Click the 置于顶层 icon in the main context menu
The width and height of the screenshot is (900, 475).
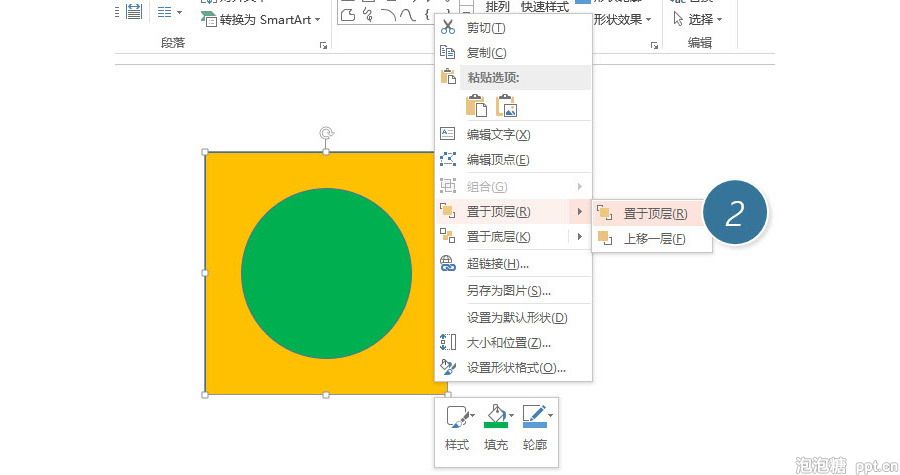pos(448,211)
